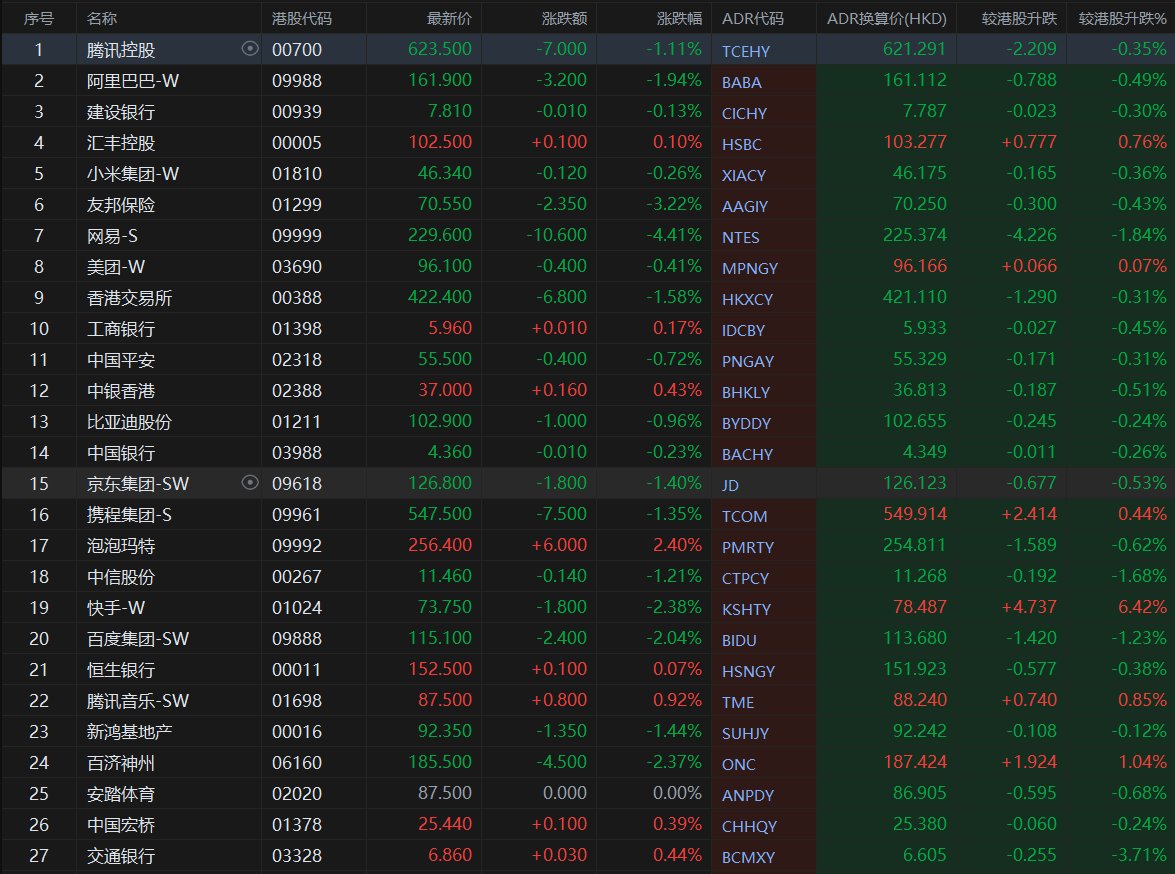Click the 百度集团-SW stock name

(x=138, y=639)
